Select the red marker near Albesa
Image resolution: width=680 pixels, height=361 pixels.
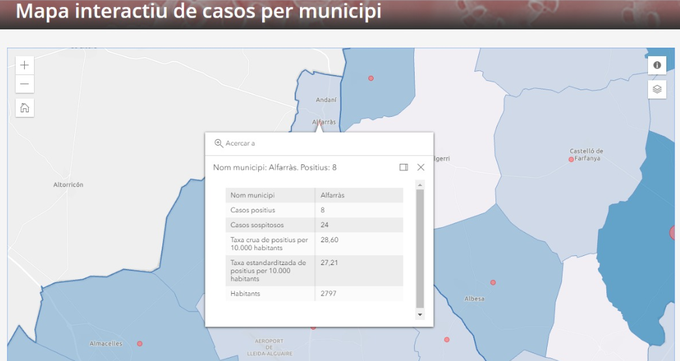coord(493,282)
